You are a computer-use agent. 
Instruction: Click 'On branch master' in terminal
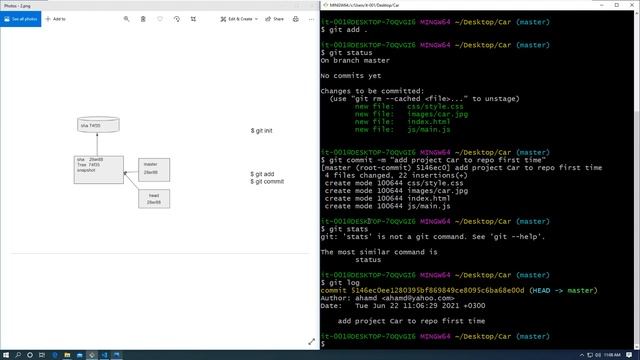pos(355,60)
